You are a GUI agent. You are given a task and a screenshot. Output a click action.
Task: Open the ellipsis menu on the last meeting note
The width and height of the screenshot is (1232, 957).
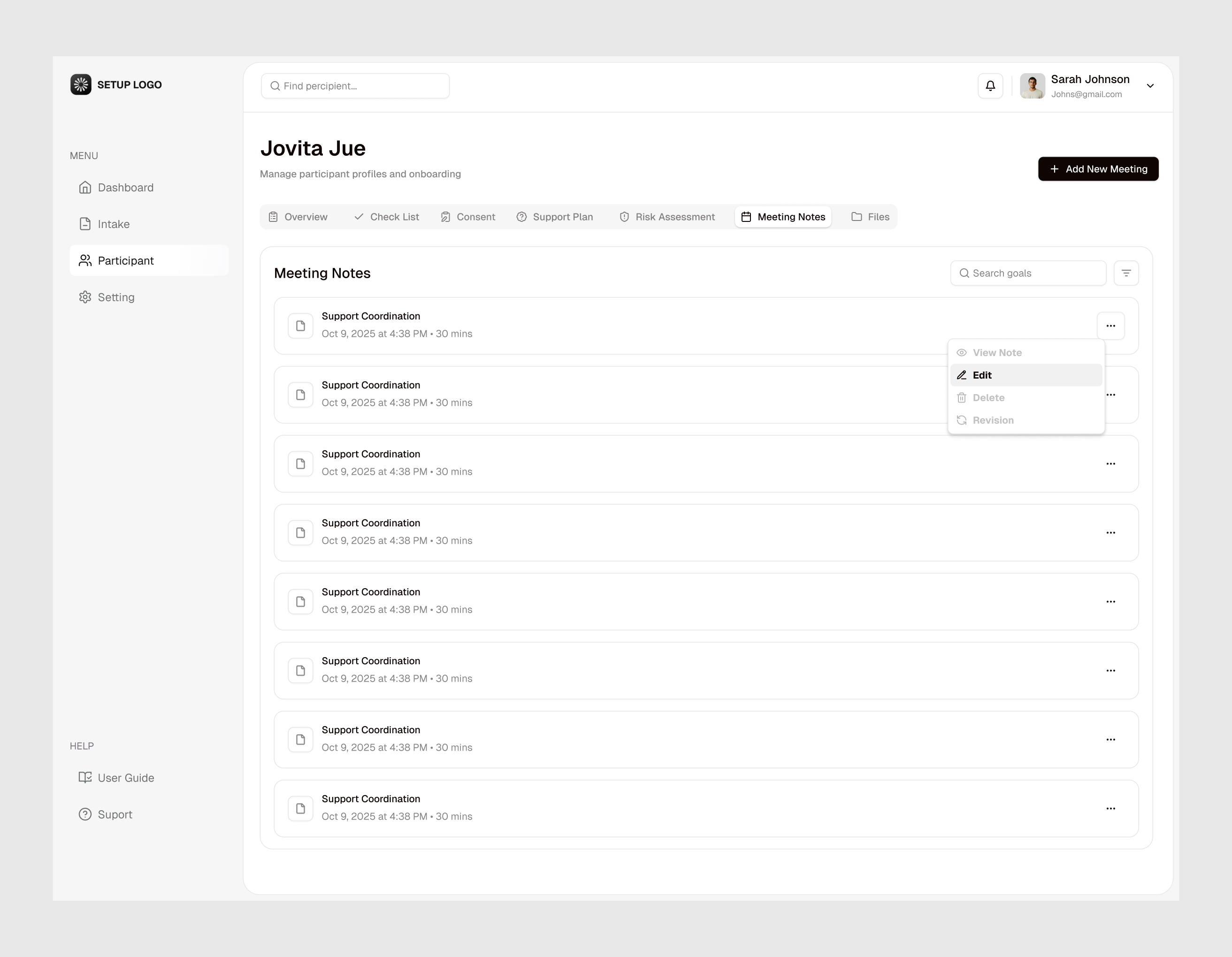[1111, 808]
